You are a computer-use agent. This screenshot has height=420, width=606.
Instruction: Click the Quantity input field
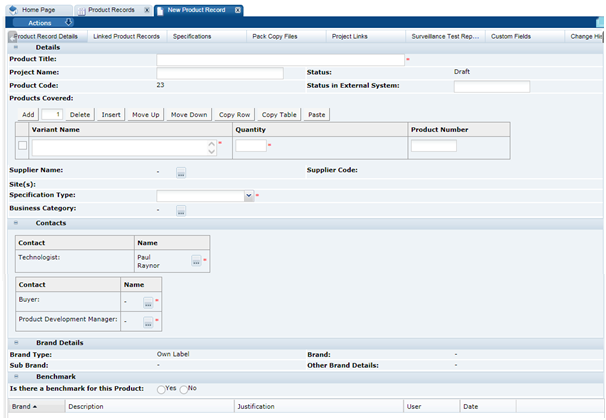[251, 146]
